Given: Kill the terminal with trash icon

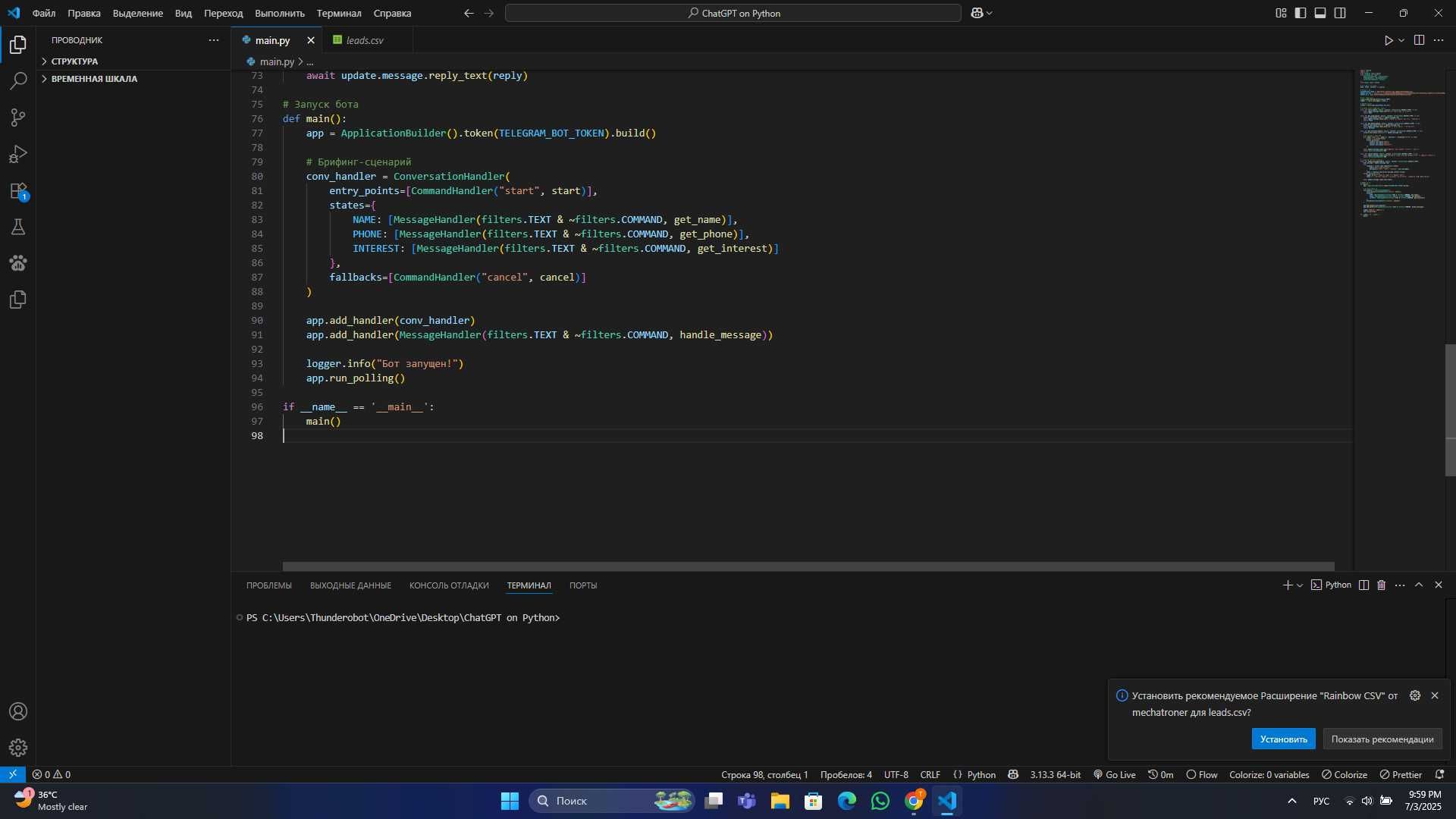Looking at the screenshot, I should (1381, 585).
